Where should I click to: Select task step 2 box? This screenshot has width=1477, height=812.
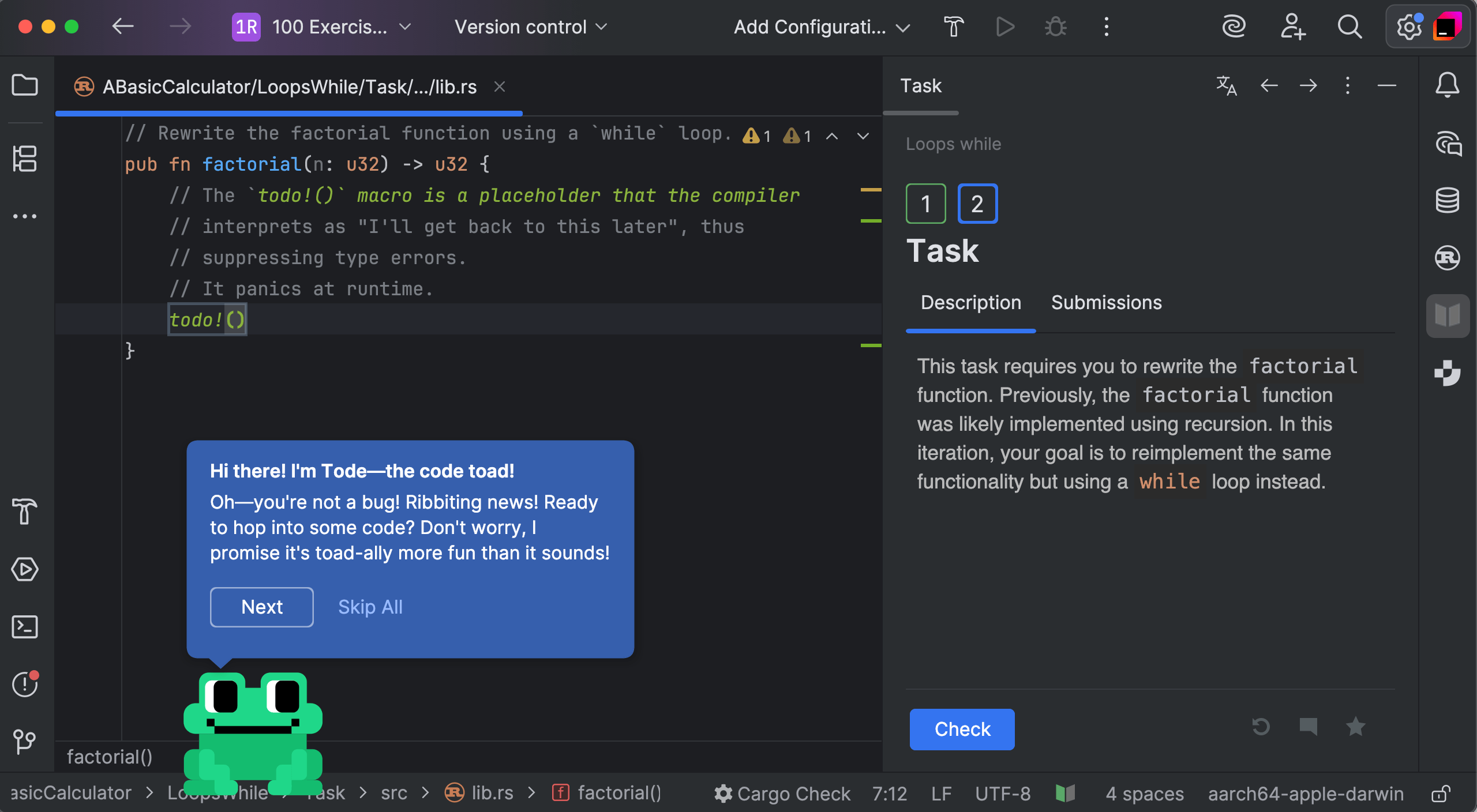tap(977, 204)
